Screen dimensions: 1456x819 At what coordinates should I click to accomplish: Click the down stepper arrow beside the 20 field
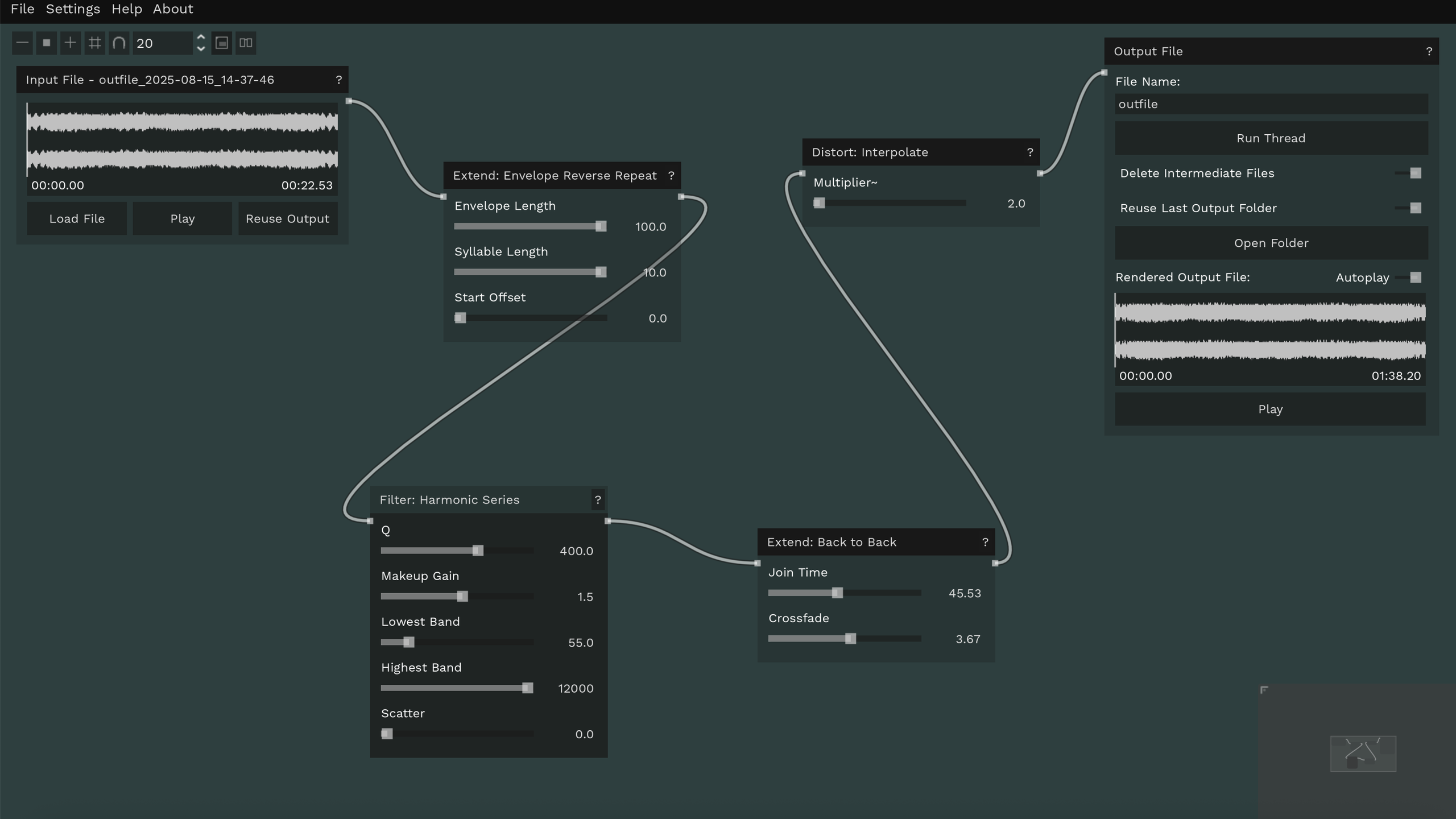(200, 49)
